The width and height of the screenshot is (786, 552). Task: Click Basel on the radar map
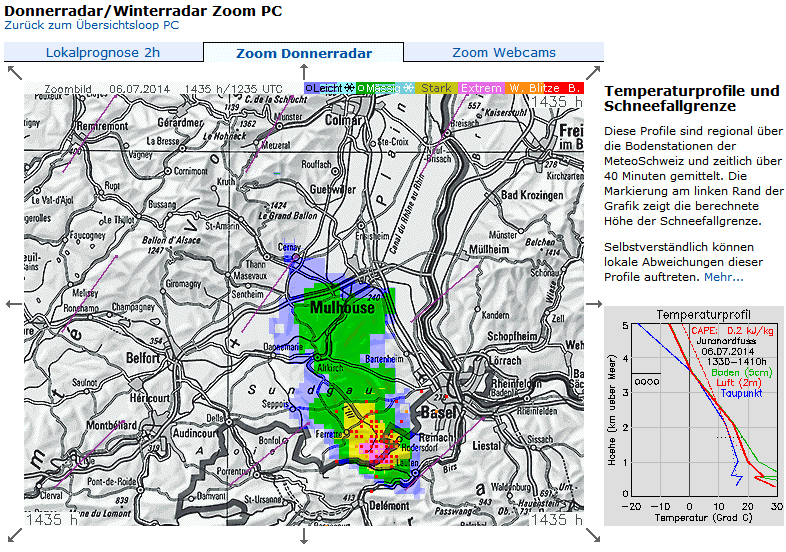coord(438,413)
